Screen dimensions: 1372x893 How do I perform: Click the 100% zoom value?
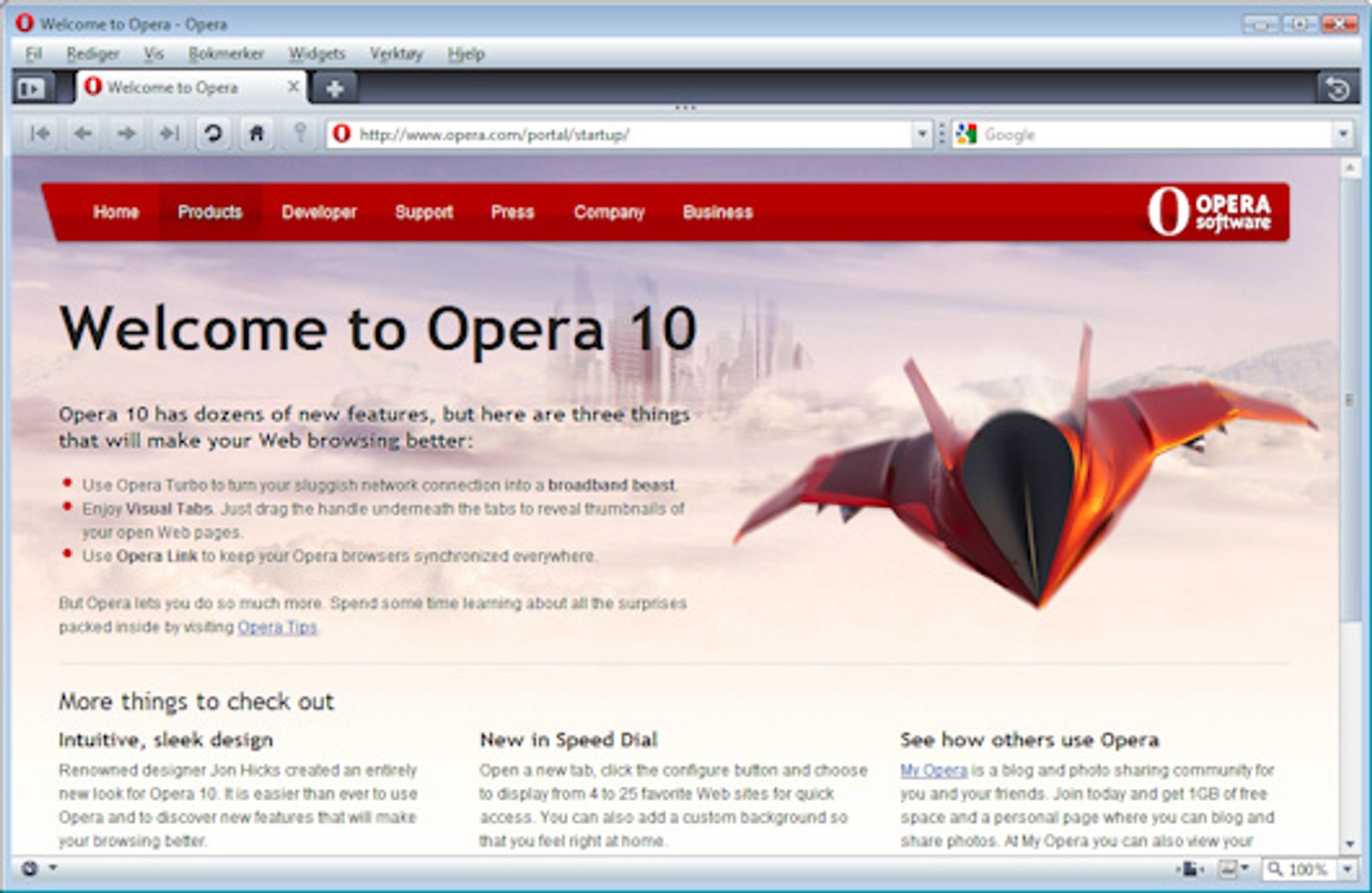point(1309,870)
